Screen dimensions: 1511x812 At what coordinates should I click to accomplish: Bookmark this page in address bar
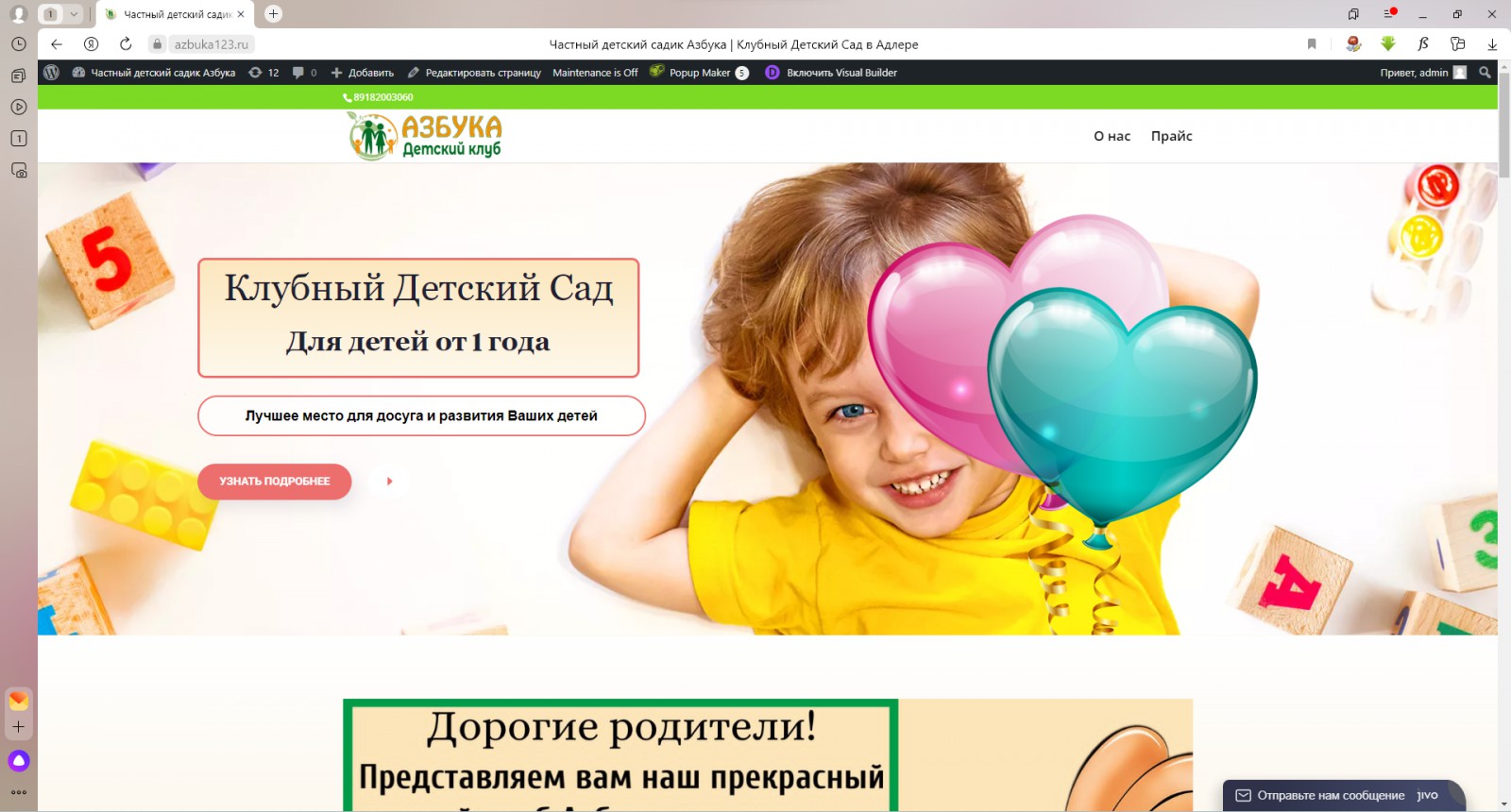tap(1312, 44)
